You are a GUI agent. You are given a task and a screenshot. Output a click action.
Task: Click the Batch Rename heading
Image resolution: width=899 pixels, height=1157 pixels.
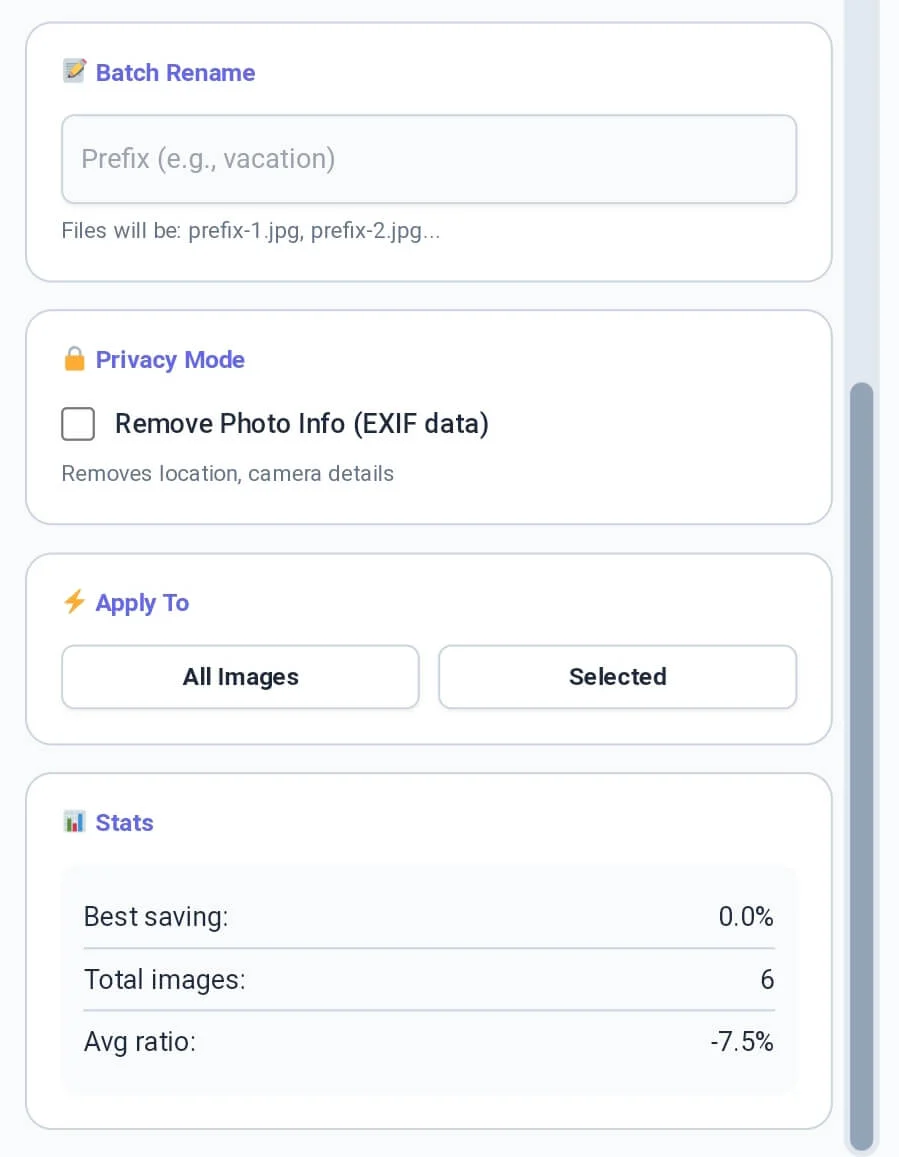pyautogui.click(x=175, y=72)
